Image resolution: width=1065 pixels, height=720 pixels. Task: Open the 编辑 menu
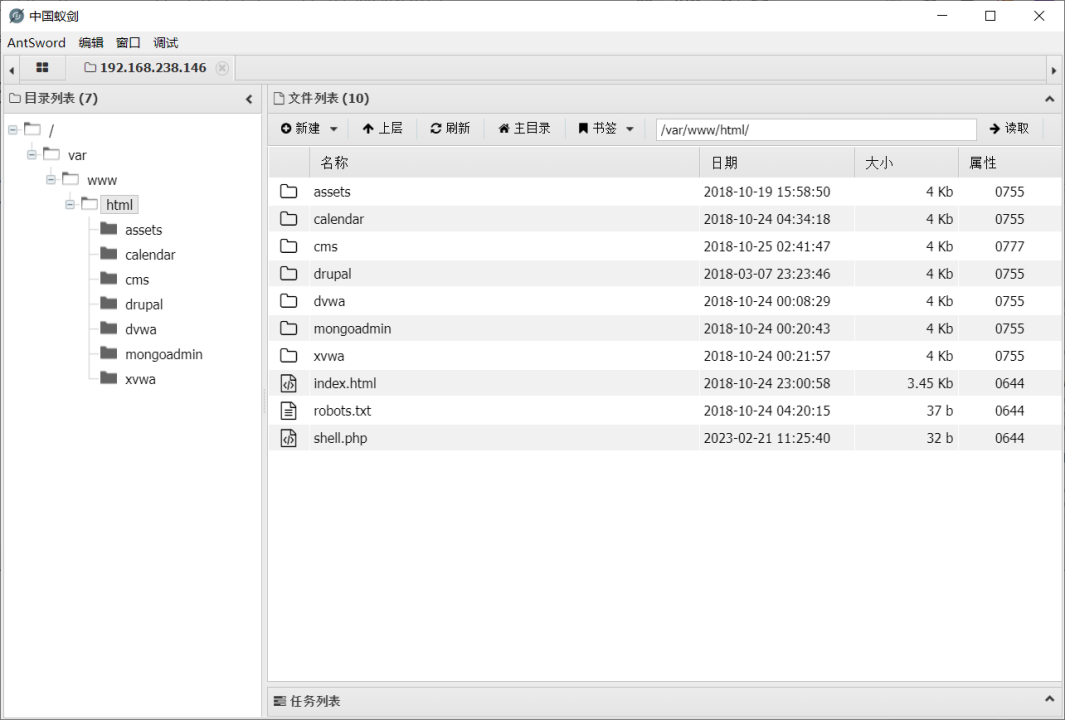coord(91,43)
